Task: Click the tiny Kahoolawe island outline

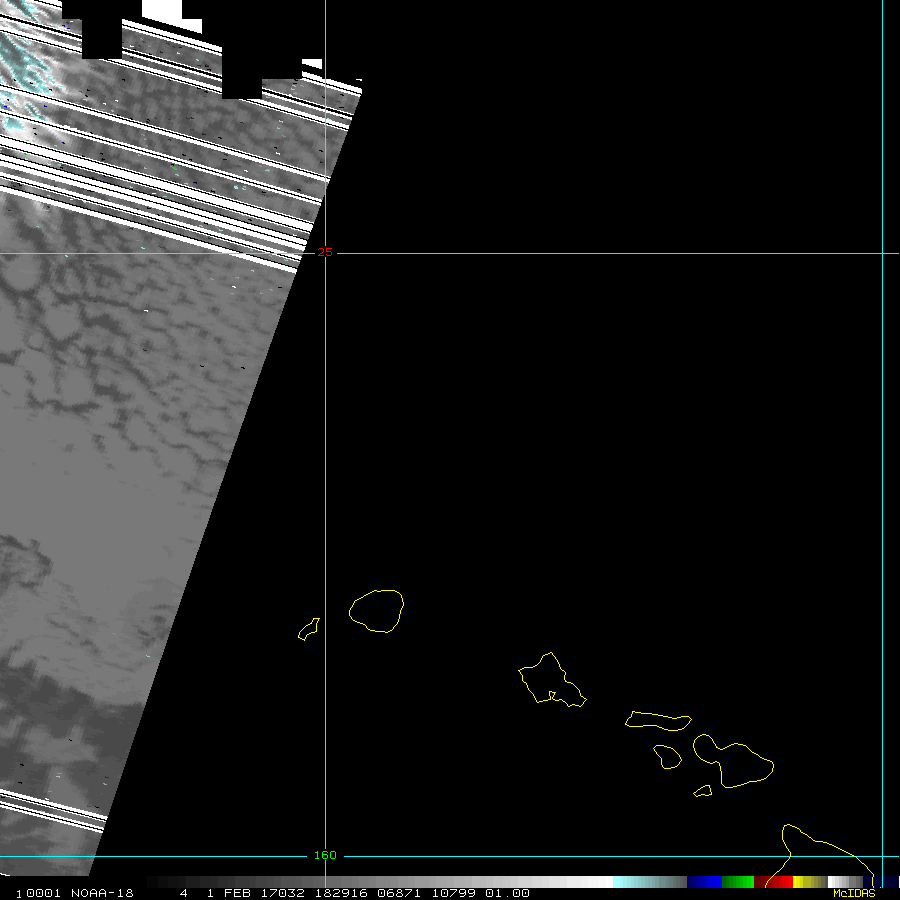Action: (702, 791)
